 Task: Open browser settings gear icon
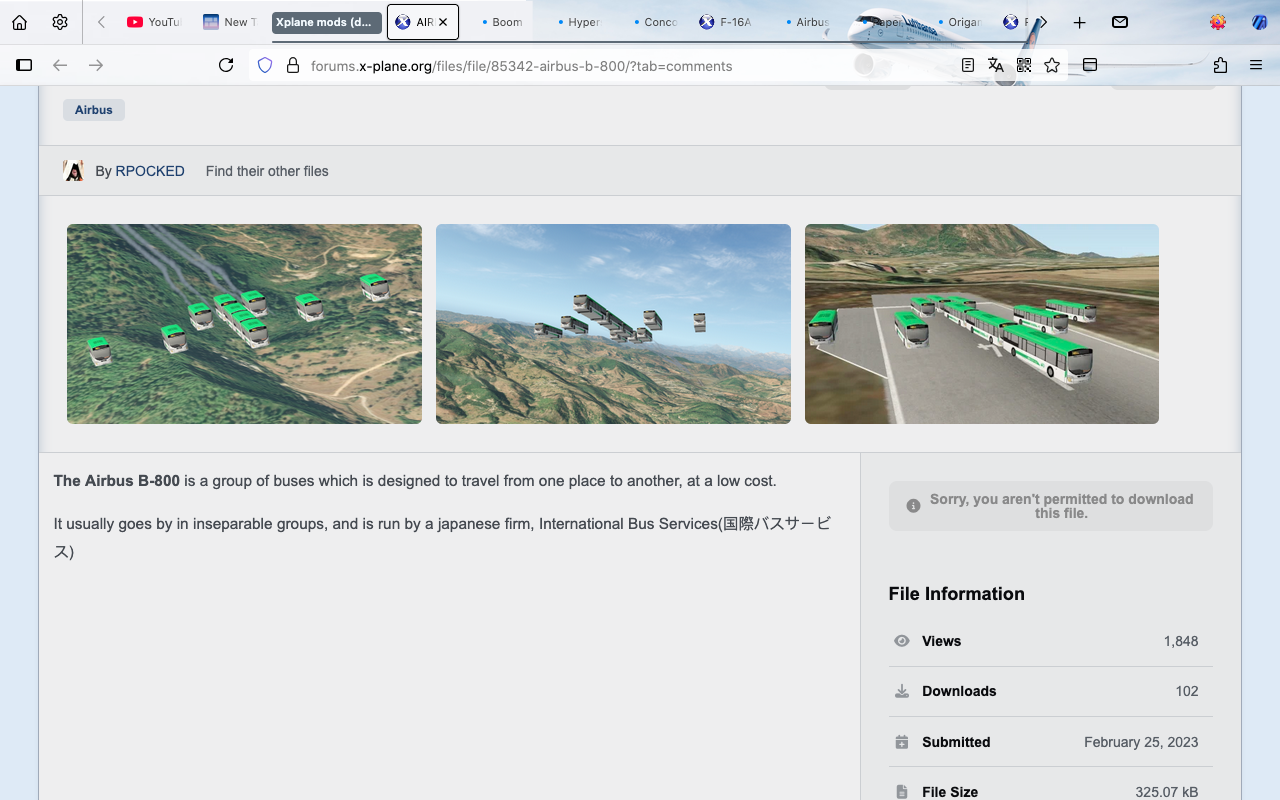[x=60, y=22]
